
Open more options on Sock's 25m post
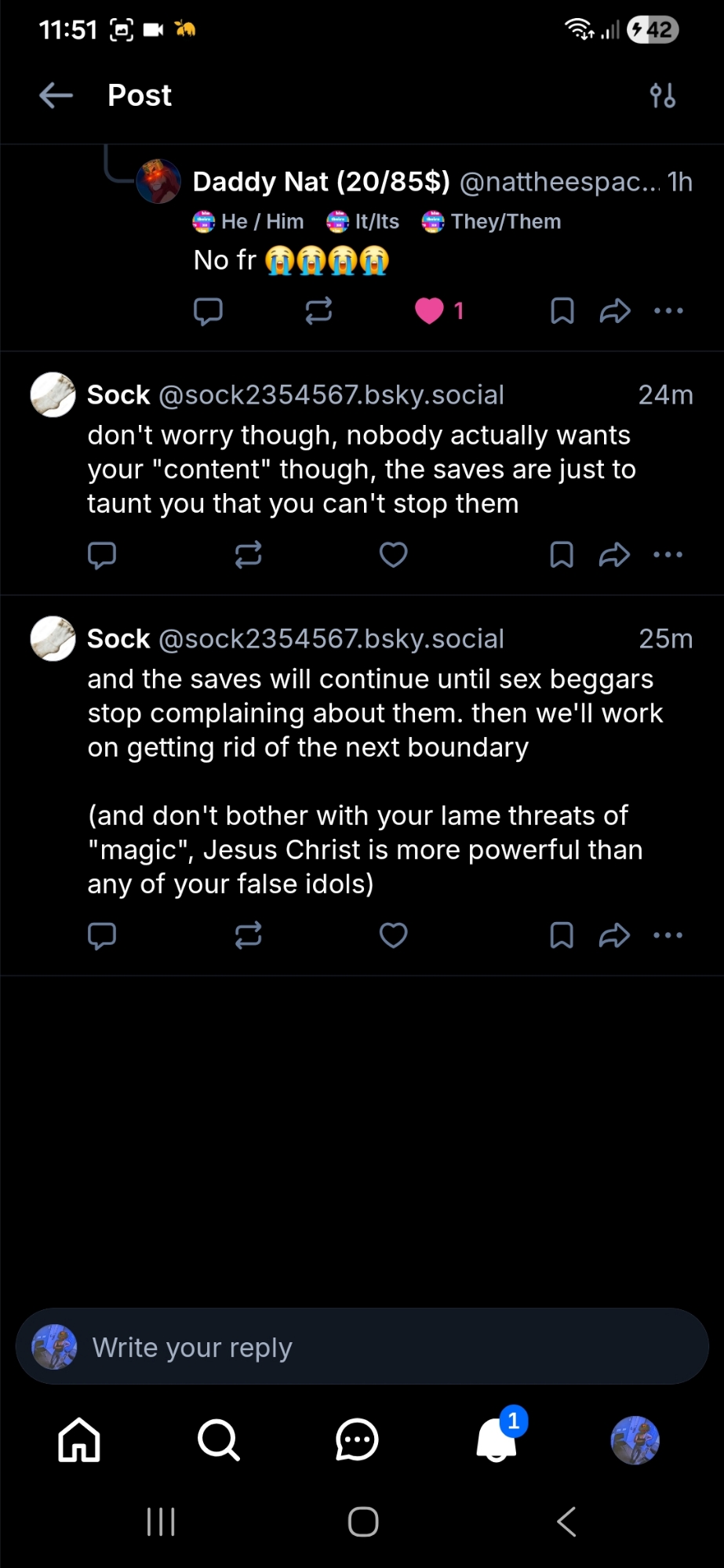pyautogui.click(x=668, y=935)
